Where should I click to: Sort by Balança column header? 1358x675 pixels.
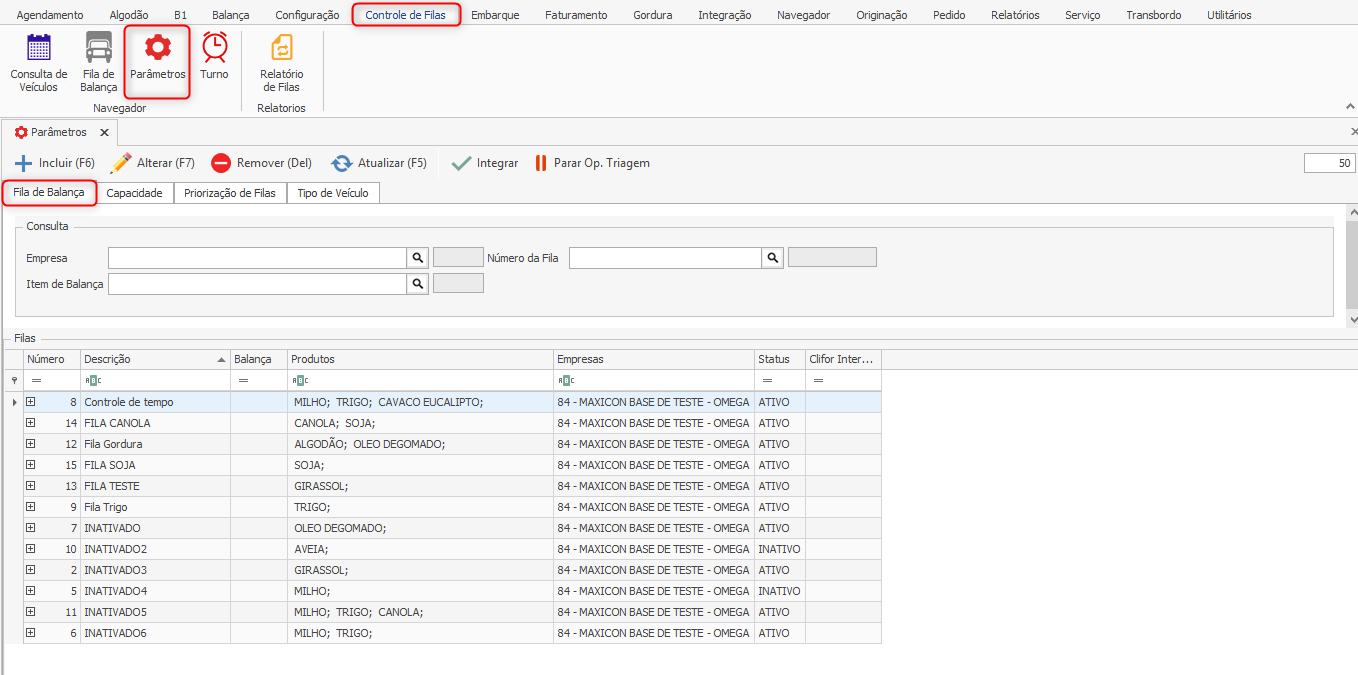pyautogui.click(x=259, y=359)
